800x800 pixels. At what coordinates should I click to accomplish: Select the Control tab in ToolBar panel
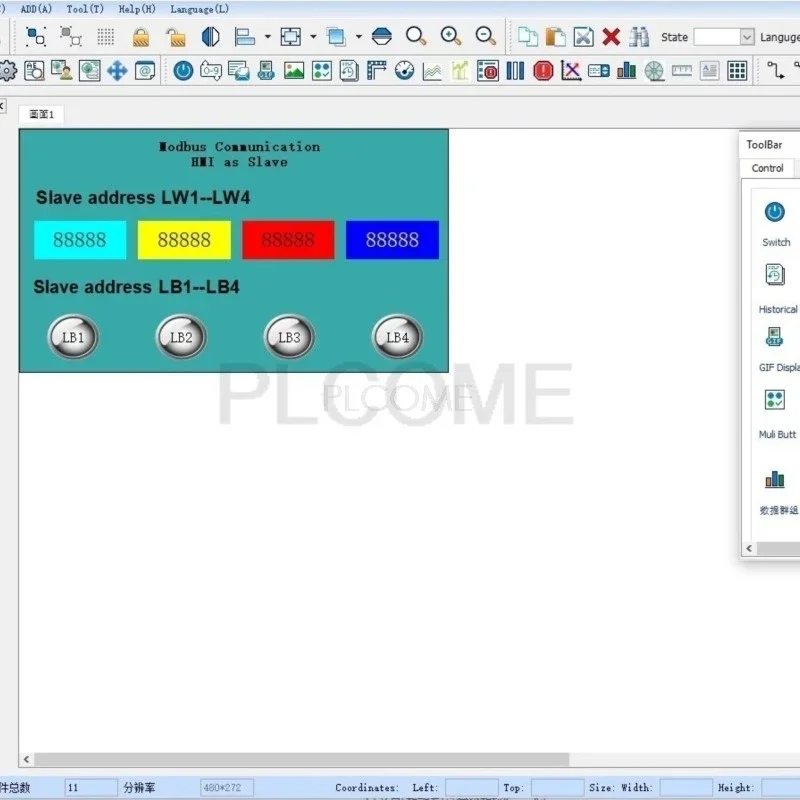point(767,168)
